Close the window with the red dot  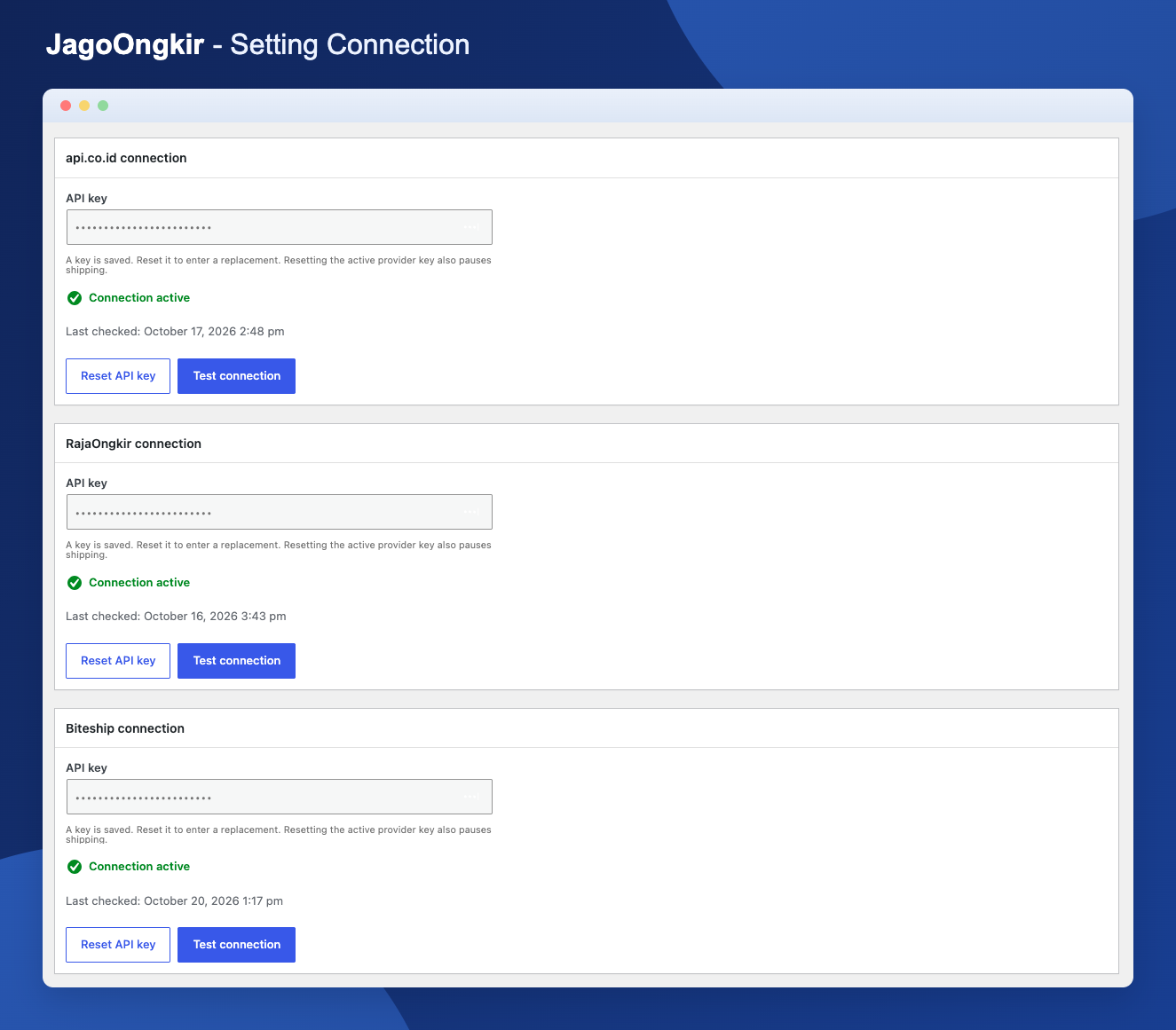tap(66, 106)
